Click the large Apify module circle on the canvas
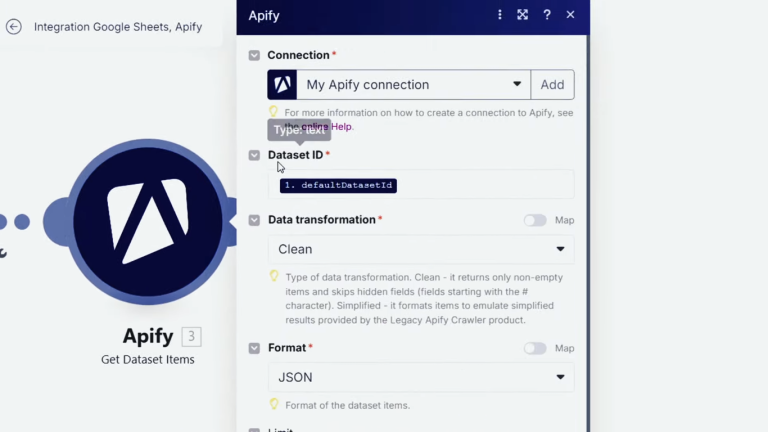The width and height of the screenshot is (768, 432). point(147,221)
